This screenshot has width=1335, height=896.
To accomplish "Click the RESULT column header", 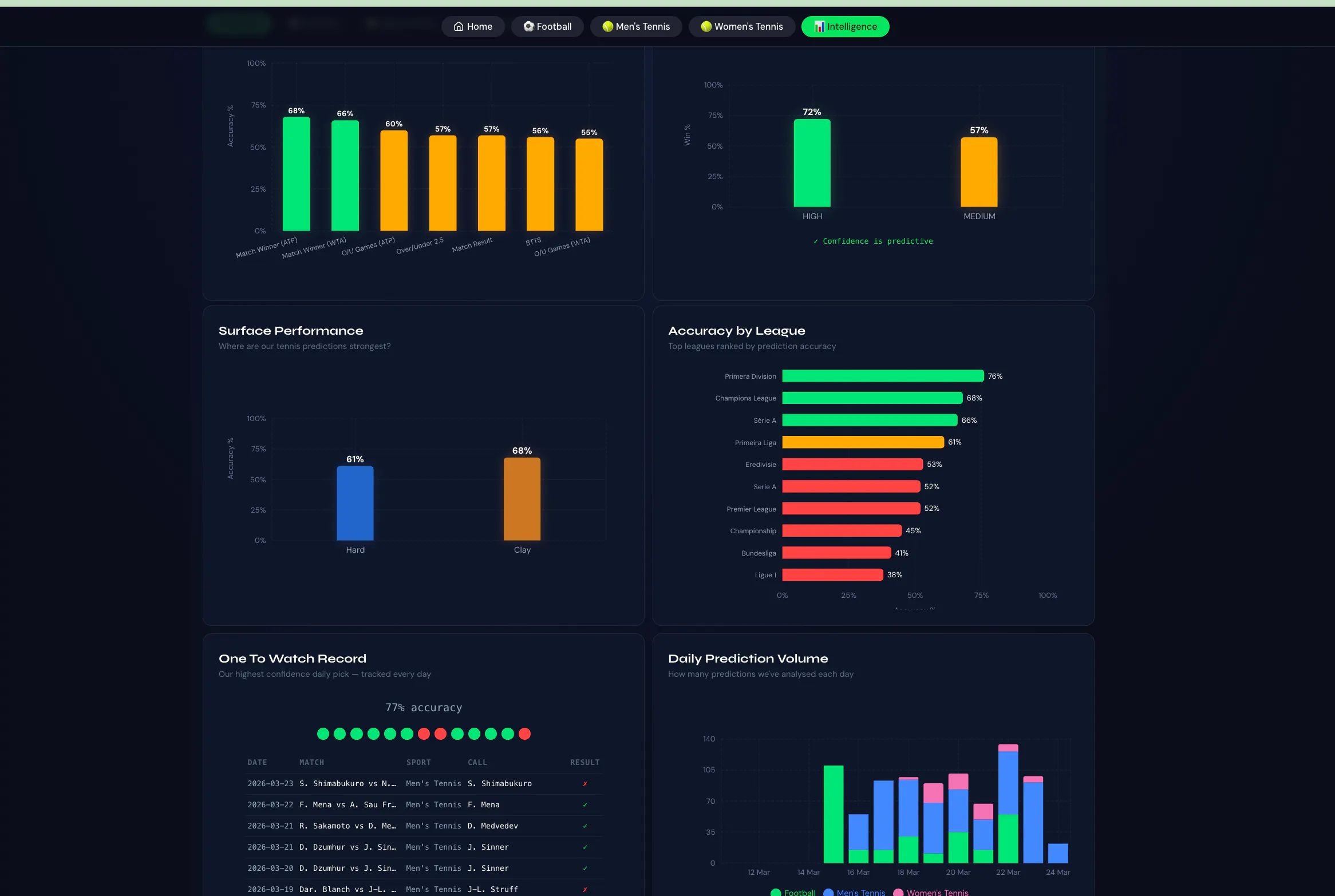I will (x=584, y=763).
